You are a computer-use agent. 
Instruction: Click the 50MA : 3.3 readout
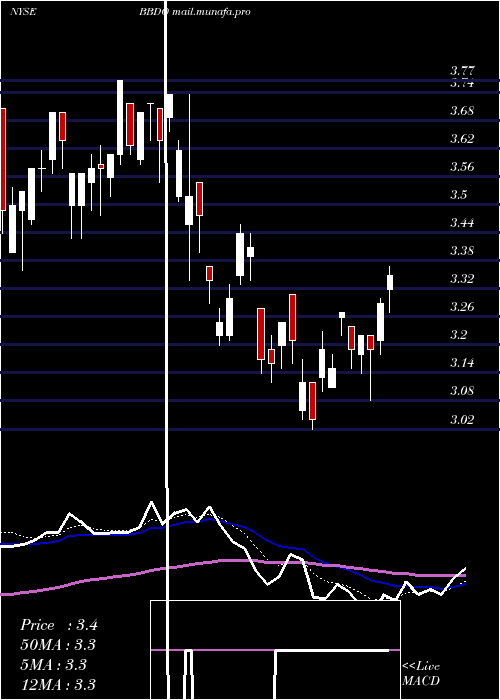point(58,645)
